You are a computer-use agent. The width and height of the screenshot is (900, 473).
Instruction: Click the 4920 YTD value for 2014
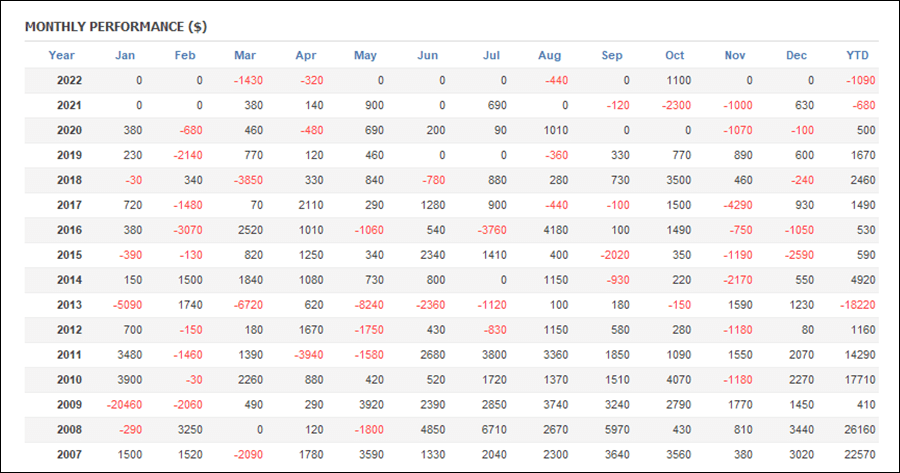click(x=863, y=280)
